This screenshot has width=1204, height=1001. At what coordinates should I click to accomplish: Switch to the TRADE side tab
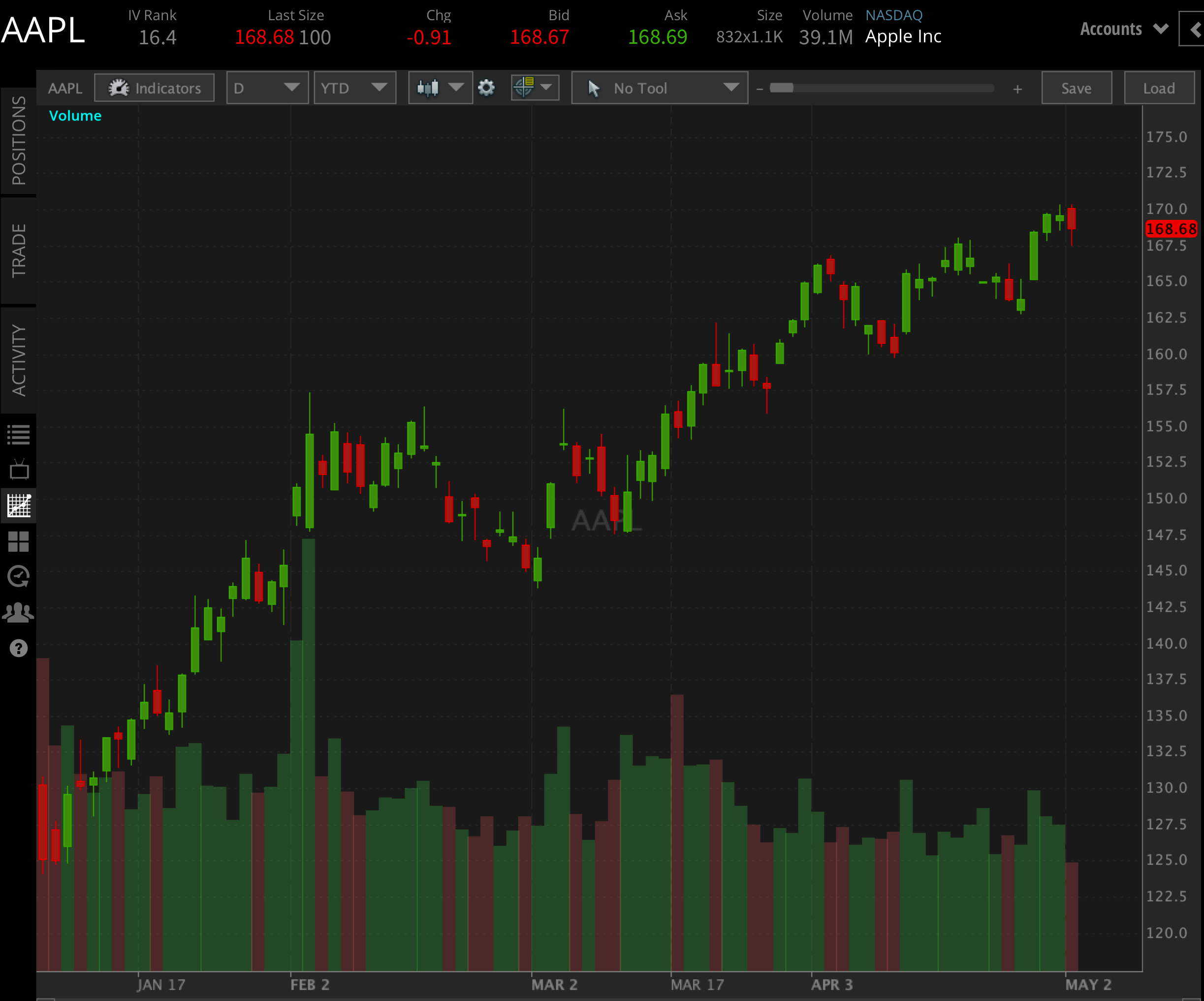(x=18, y=250)
